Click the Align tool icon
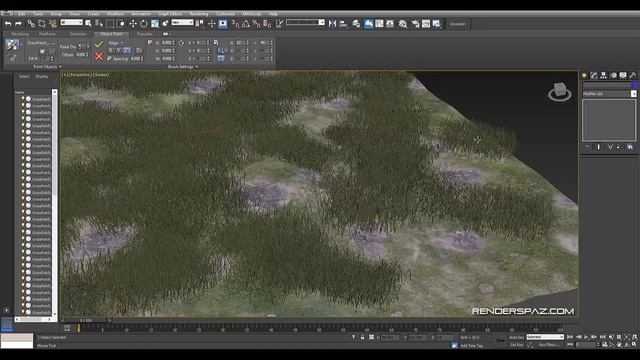Image resolution: width=640 pixels, height=360 pixels. pos(343,24)
